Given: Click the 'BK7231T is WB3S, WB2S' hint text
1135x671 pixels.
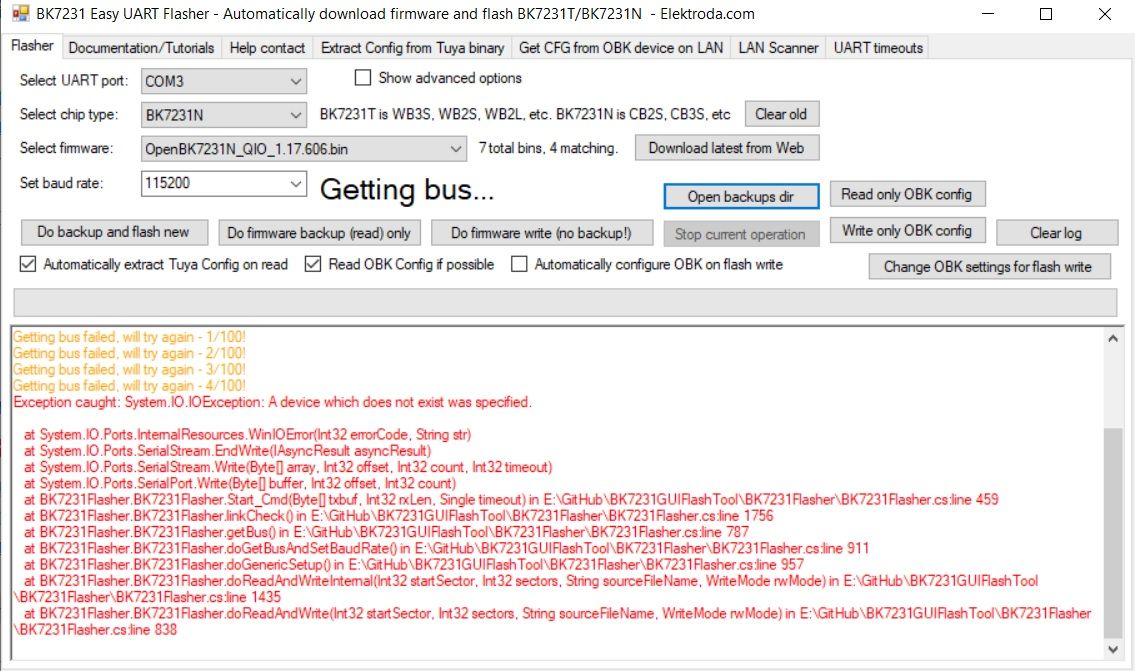Looking at the screenshot, I should (526, 114).
